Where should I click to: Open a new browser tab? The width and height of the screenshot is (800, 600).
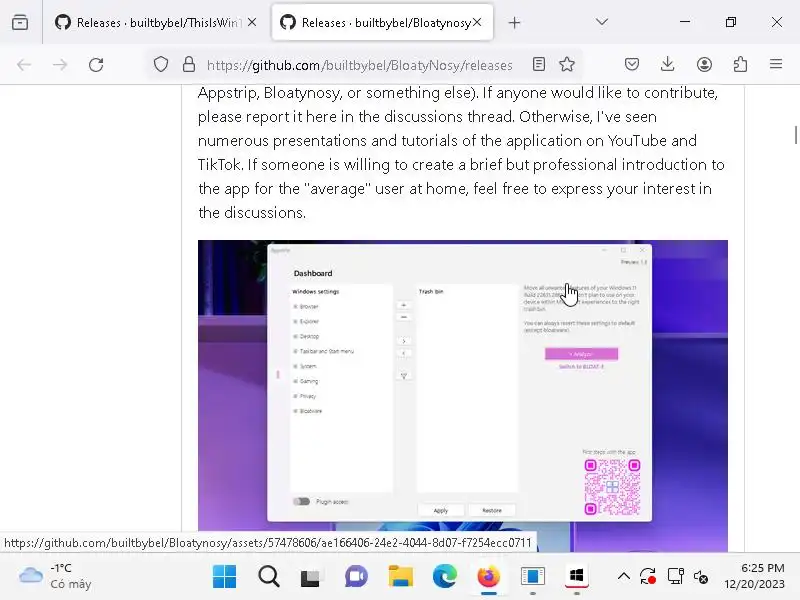pyautogui.click(x=514, y=22)
